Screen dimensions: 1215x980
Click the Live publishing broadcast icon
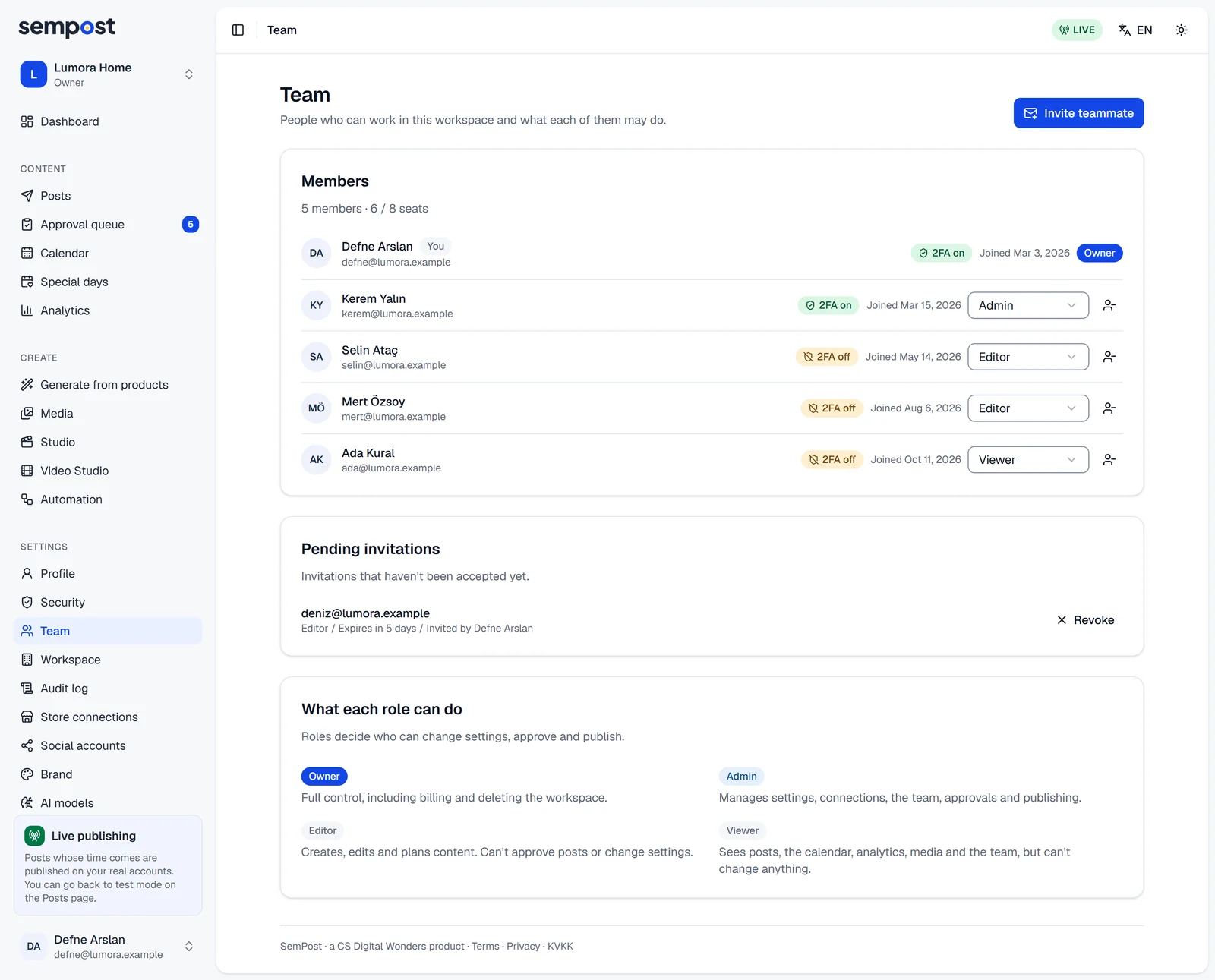(x=34, y=836)
